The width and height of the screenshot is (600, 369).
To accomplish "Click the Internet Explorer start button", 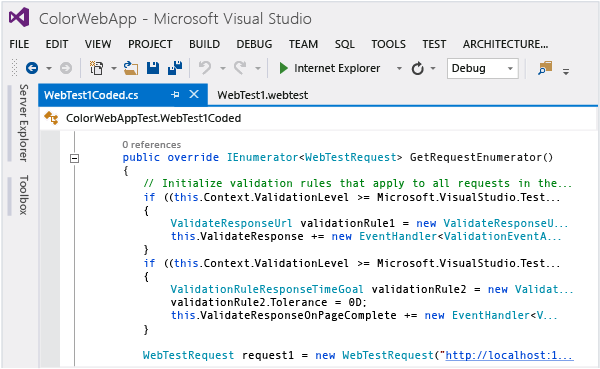I will pyautogui.click(x=329, y=68).
